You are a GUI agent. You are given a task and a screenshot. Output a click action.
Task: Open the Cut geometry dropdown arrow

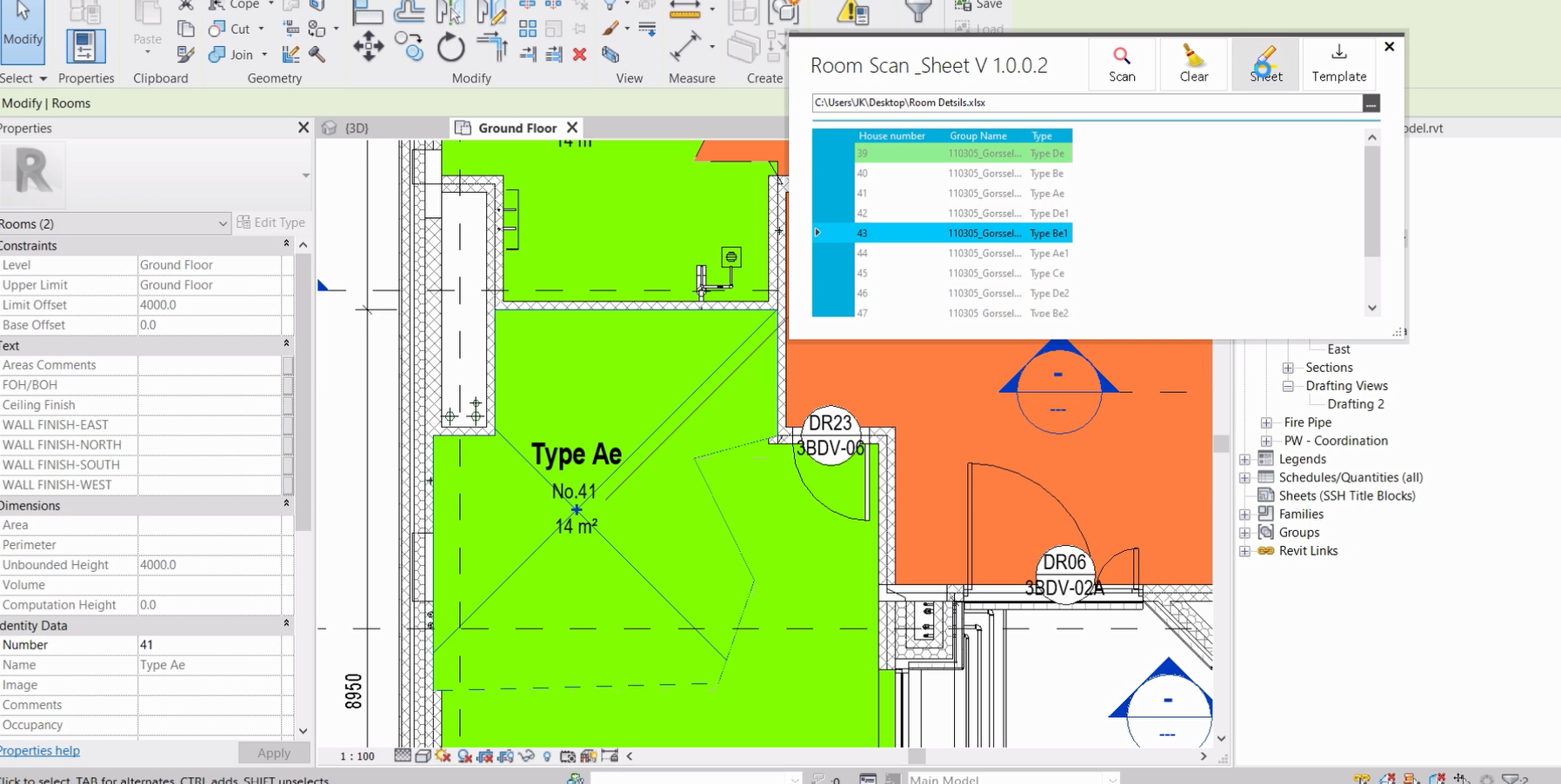tap(261, 29)
